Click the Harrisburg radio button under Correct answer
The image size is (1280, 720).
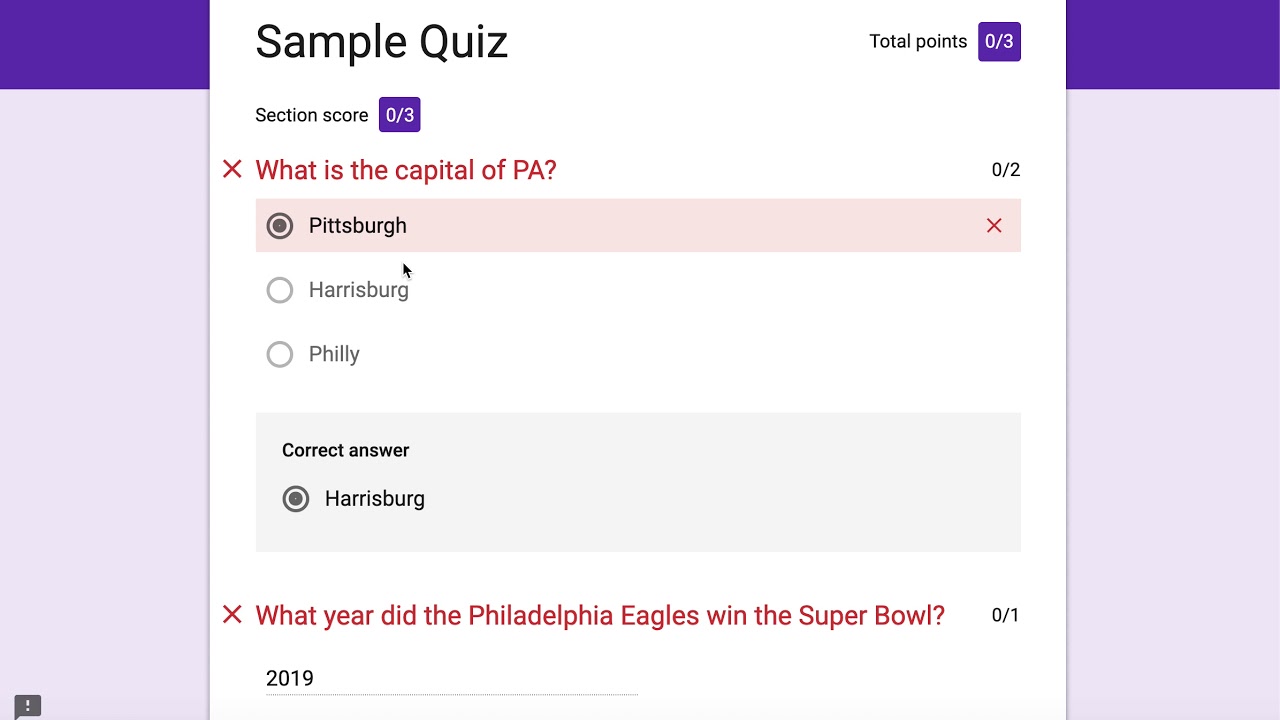[x=296, y=499]
